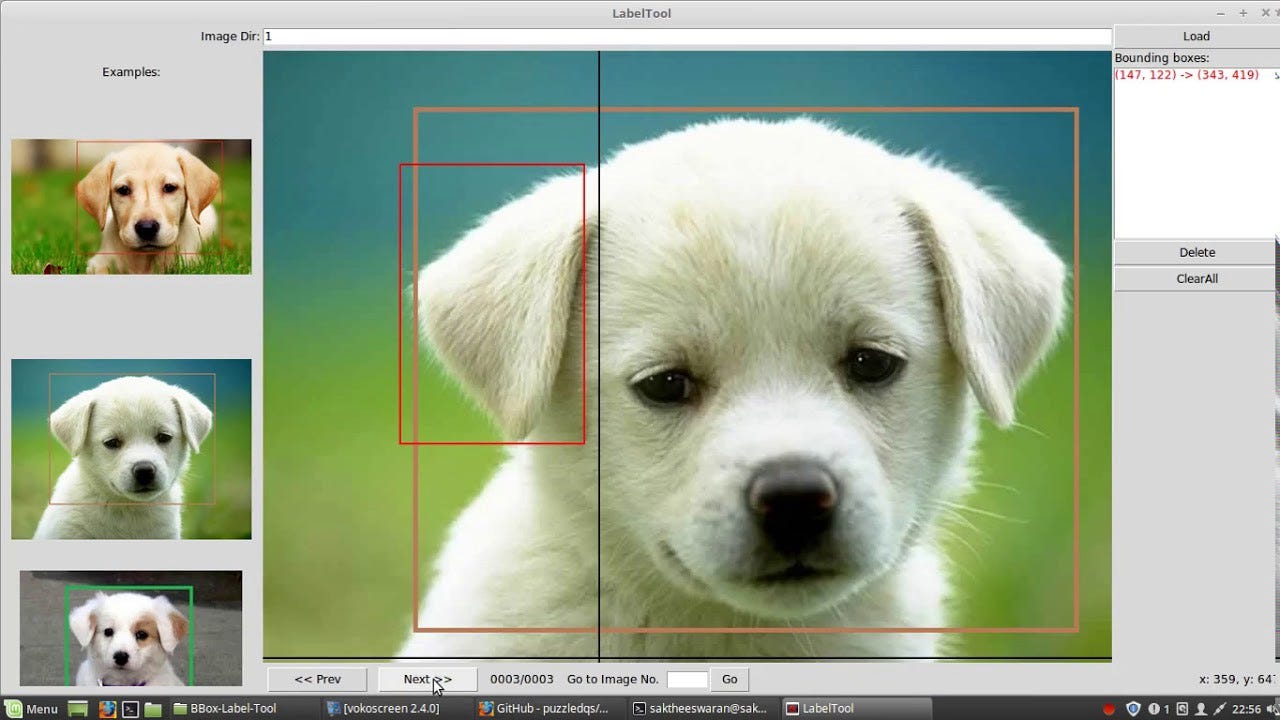Image resolution: width=1280 pixels, height=720 pixels.
Task: Click the Go to Image No. field
Action: [687, 679]
